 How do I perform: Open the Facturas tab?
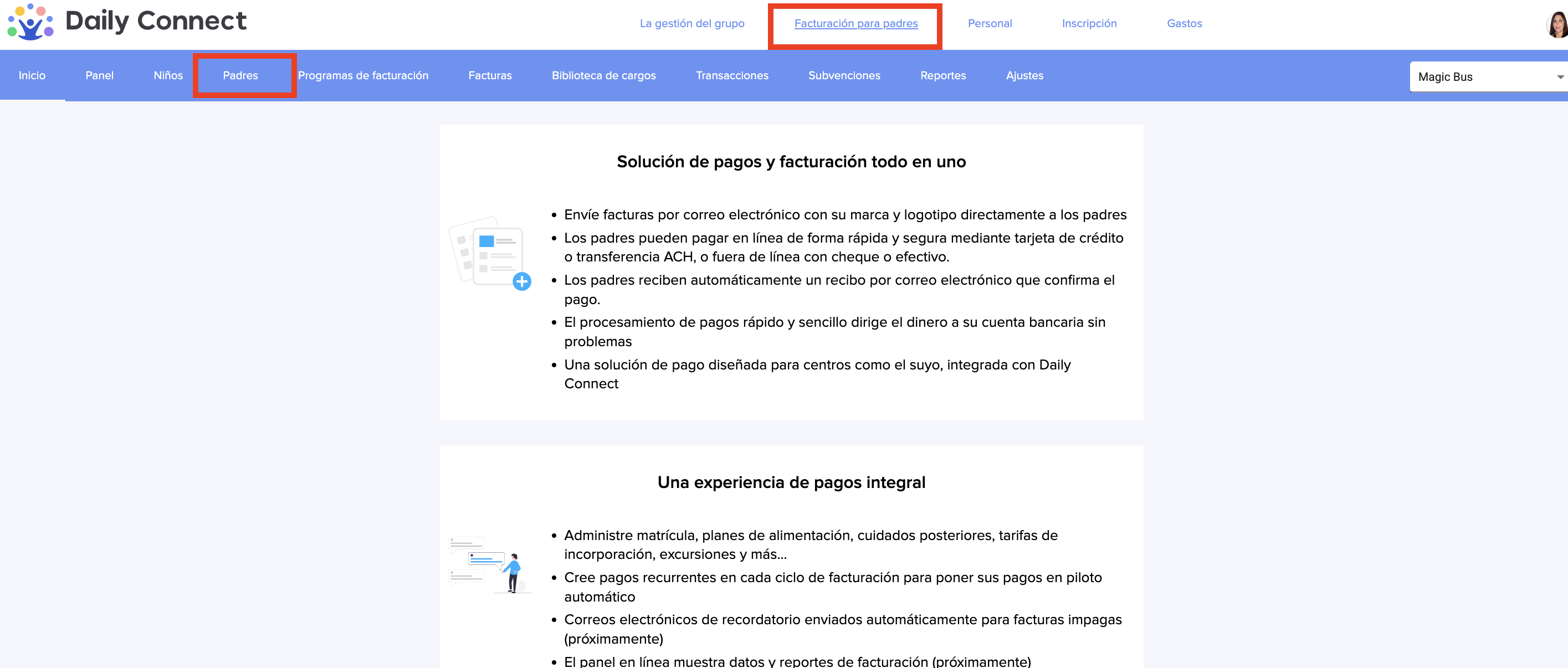[x=489, y=75]
